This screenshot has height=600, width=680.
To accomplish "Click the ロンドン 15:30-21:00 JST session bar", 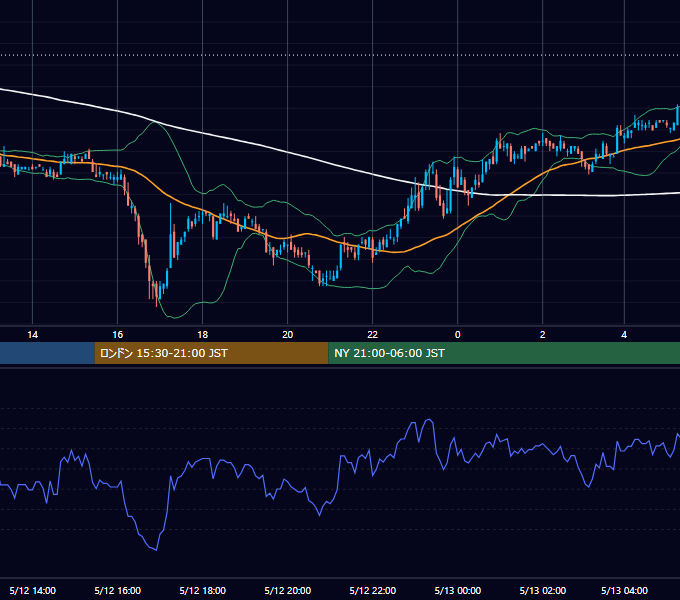I will (211, 353).
